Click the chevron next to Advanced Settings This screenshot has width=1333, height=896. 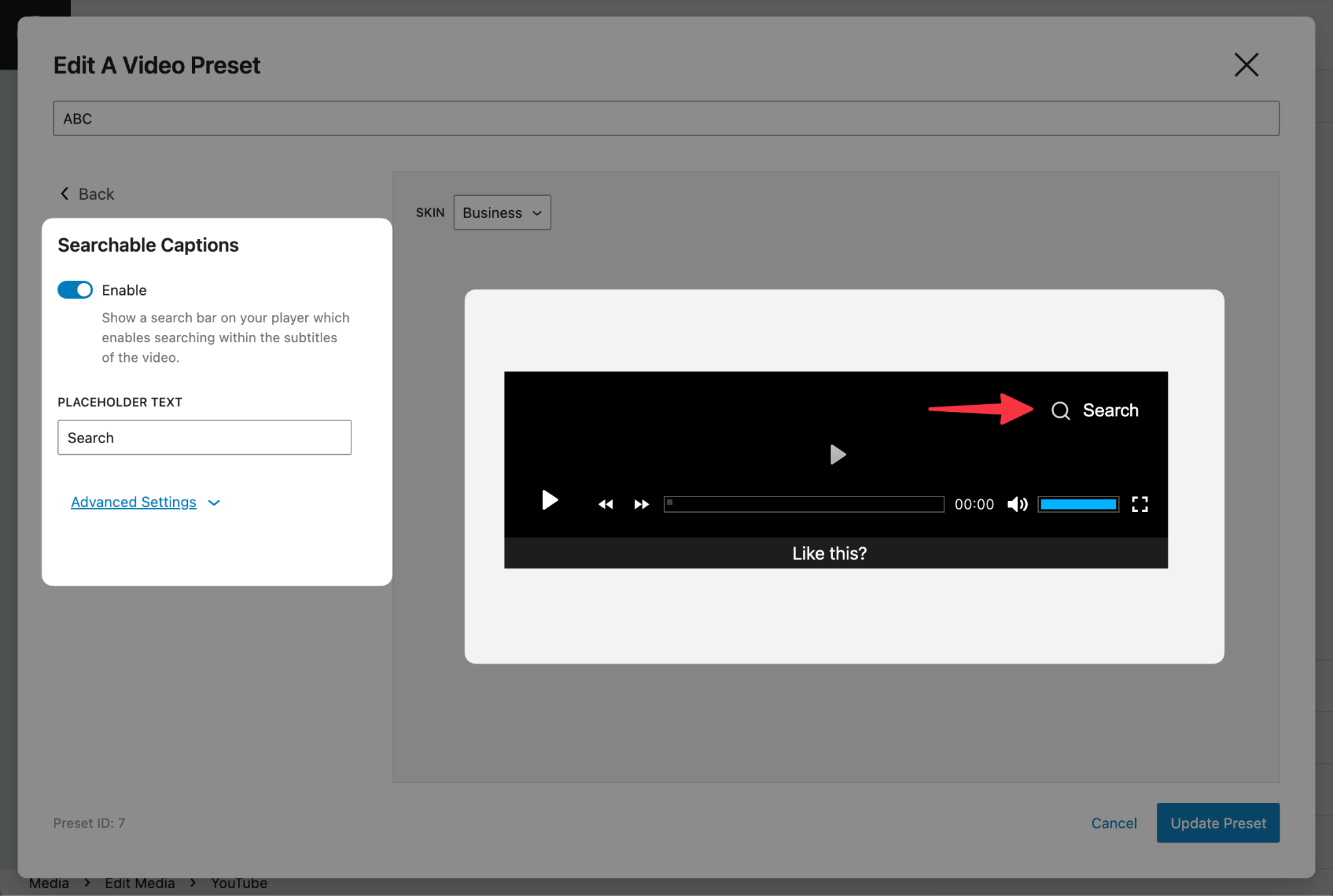(x=214, y=502)
